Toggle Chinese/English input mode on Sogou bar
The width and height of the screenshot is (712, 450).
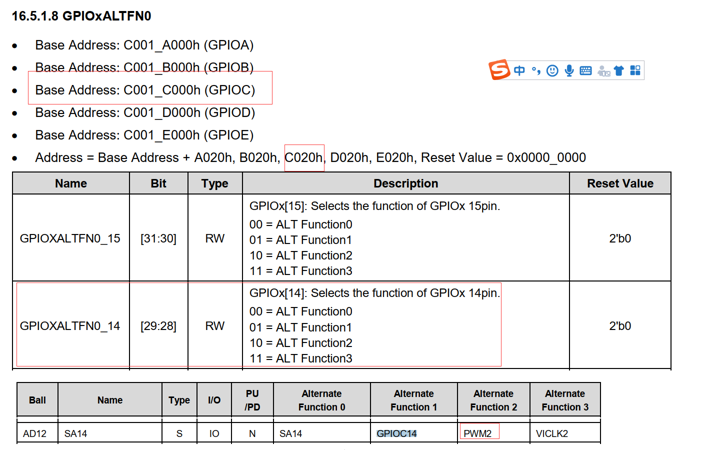[x=519, y=70]
